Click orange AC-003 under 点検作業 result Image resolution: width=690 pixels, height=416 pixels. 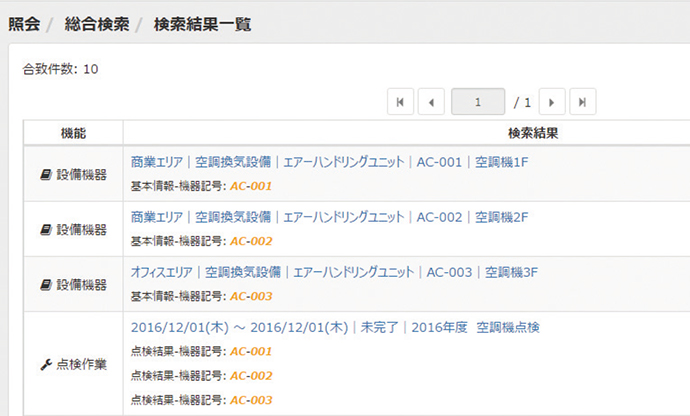point(251,400)
